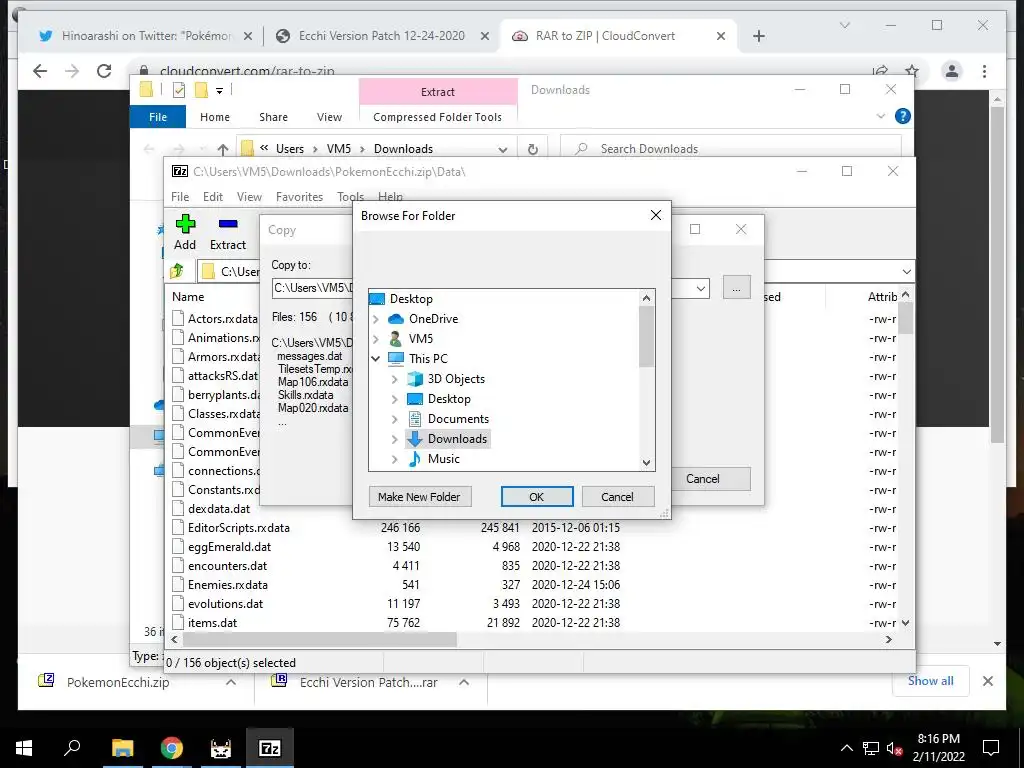Expand the VM5 tree node
Viewport: 1024px width, 768px height.
376,339
